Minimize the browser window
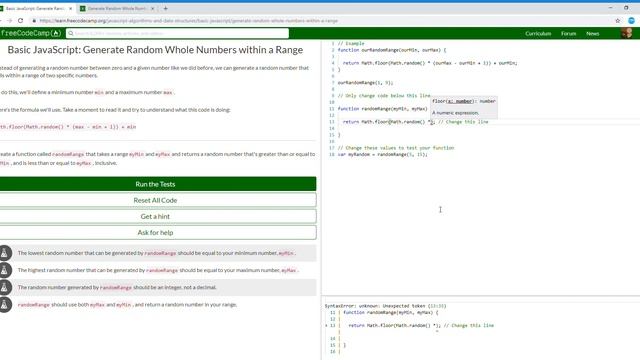640x360 pixels. coord(610,8)
